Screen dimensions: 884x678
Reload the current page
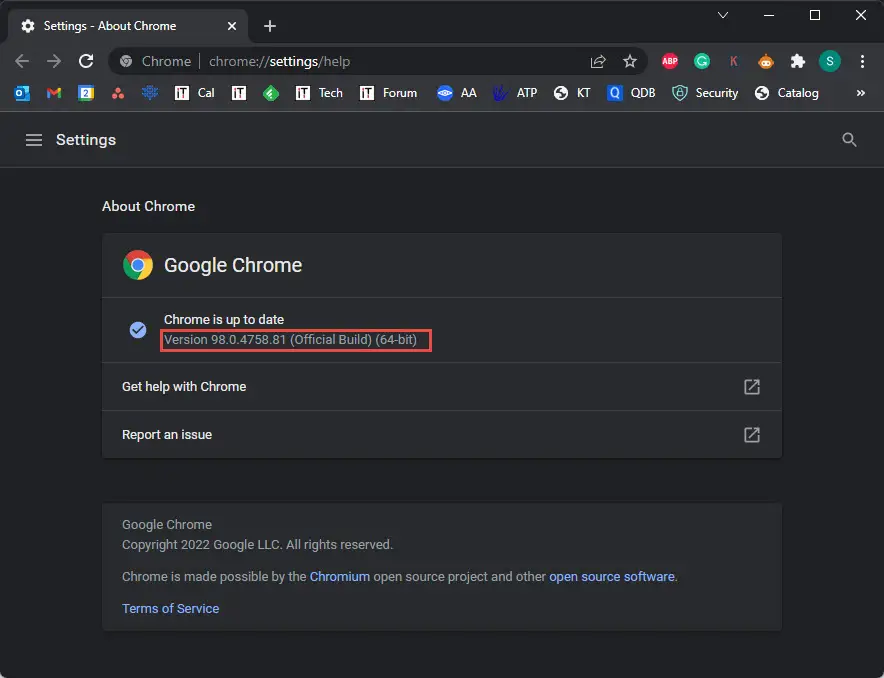point(86,61)
